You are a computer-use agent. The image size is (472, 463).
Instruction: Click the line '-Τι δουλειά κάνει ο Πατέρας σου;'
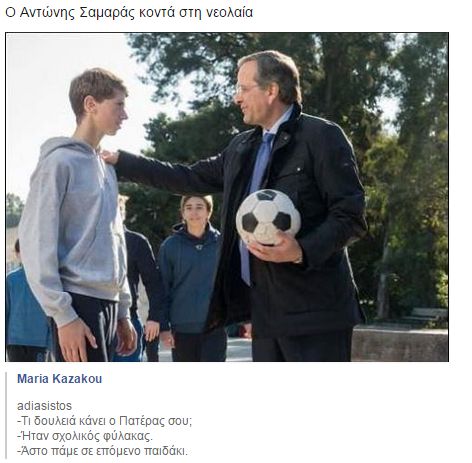pos(105,421)
